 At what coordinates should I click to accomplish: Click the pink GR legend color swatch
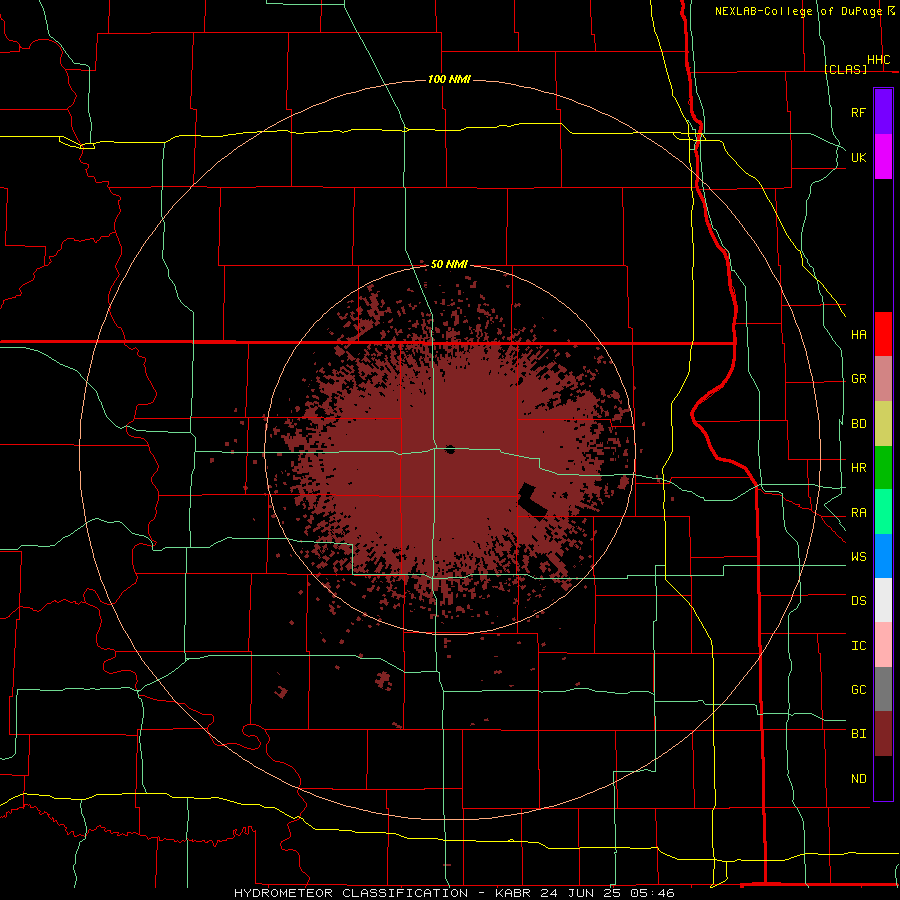(x=883, y=379)
